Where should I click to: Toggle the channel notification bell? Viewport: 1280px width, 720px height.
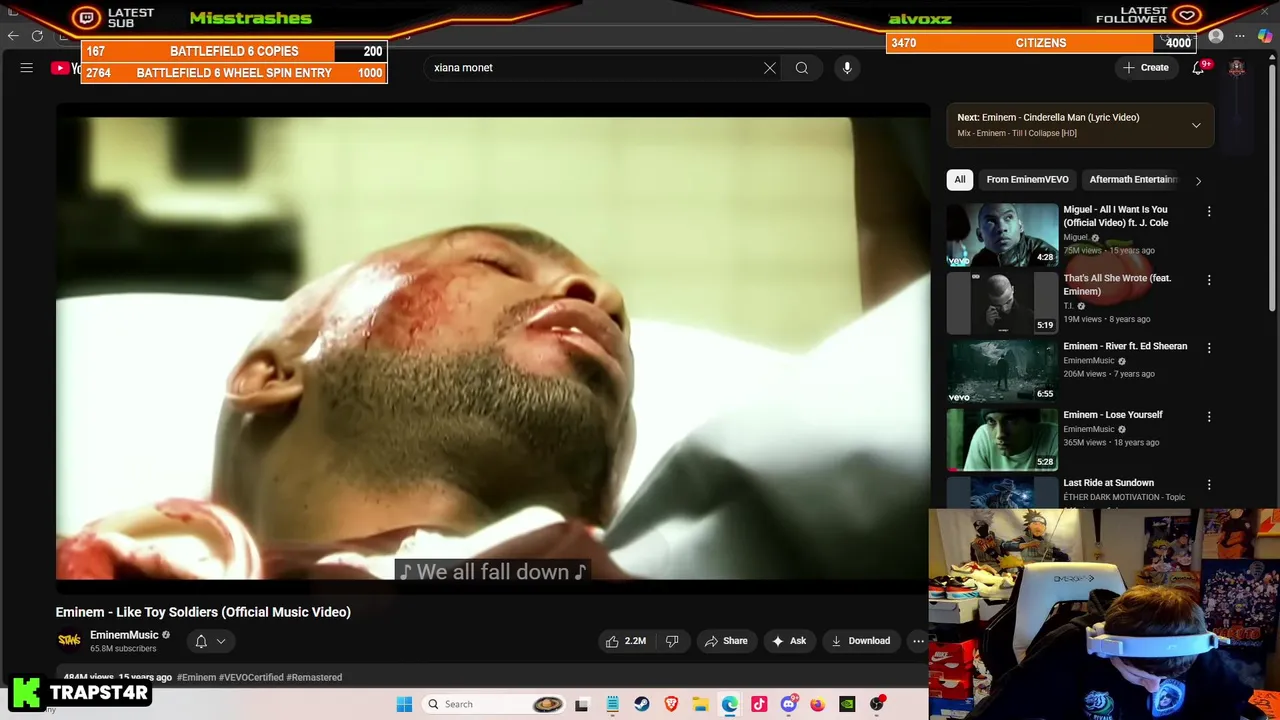201,641
